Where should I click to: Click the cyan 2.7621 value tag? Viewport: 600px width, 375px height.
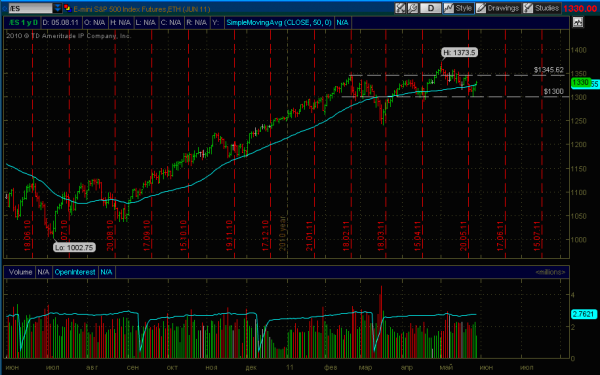[x=584, y=314]
